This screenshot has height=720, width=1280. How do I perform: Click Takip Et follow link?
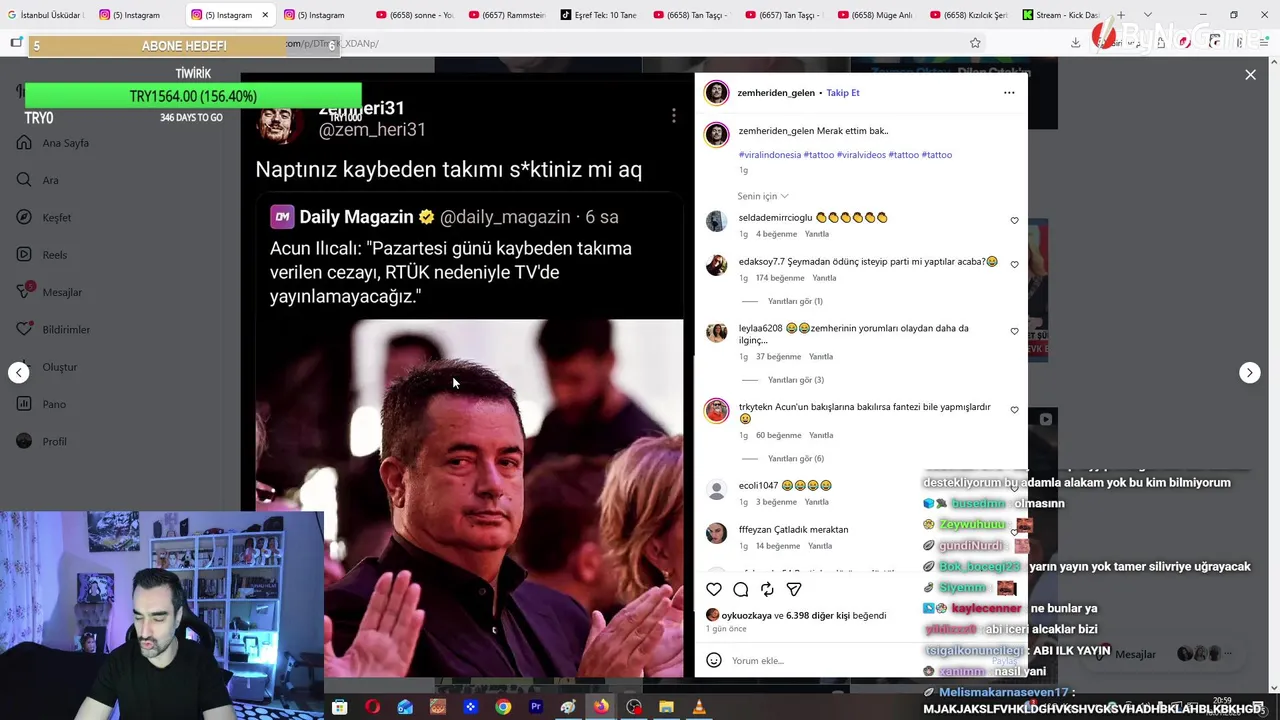click(843, 93)
